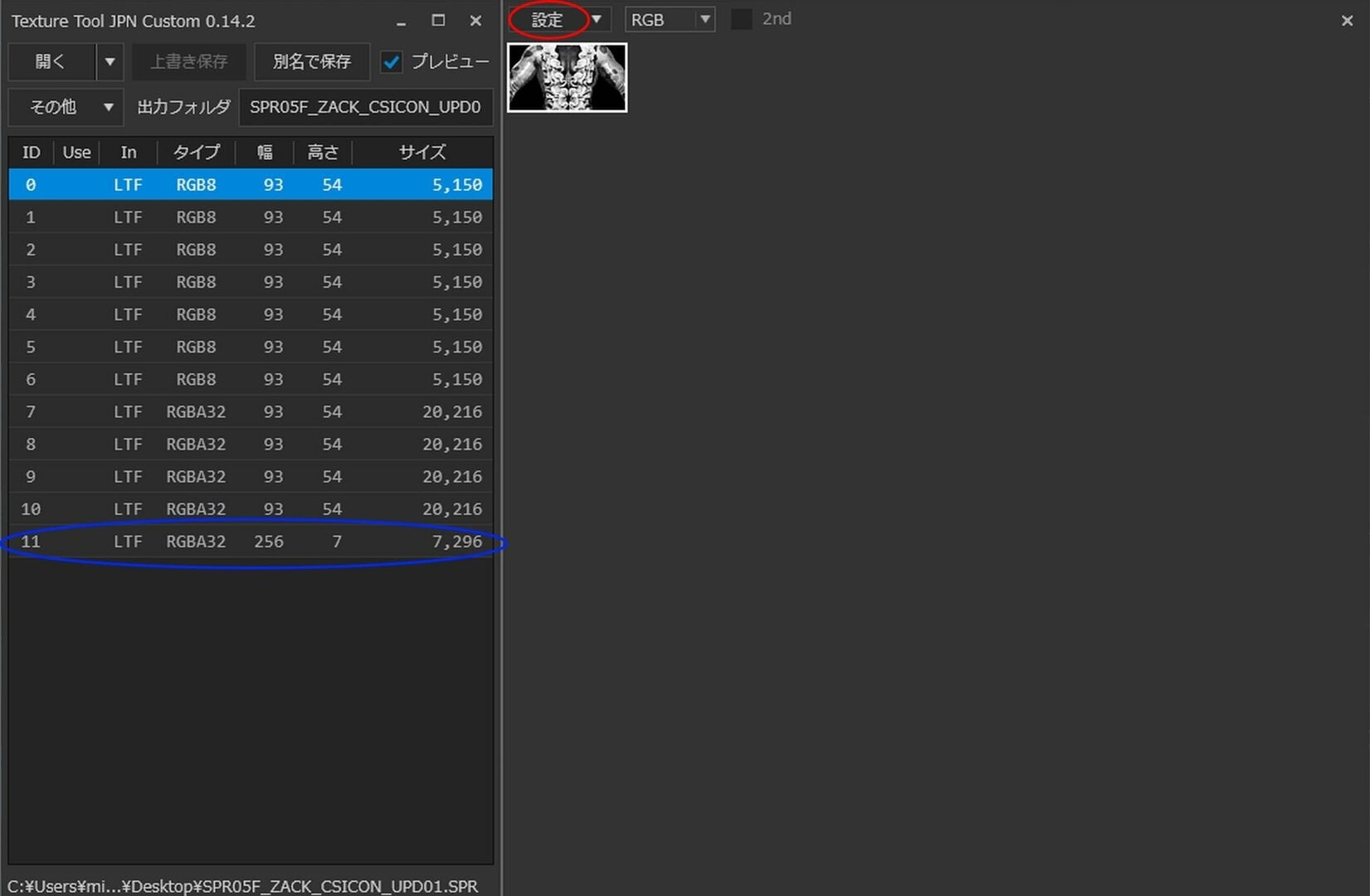The width and height of the screenshot is (1370, 896).
Task: Select texture row ID 7
Action: click(x=251, y=411)
